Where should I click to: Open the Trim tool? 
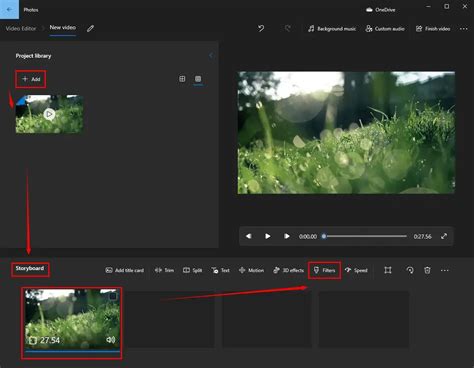coord(164,270)
